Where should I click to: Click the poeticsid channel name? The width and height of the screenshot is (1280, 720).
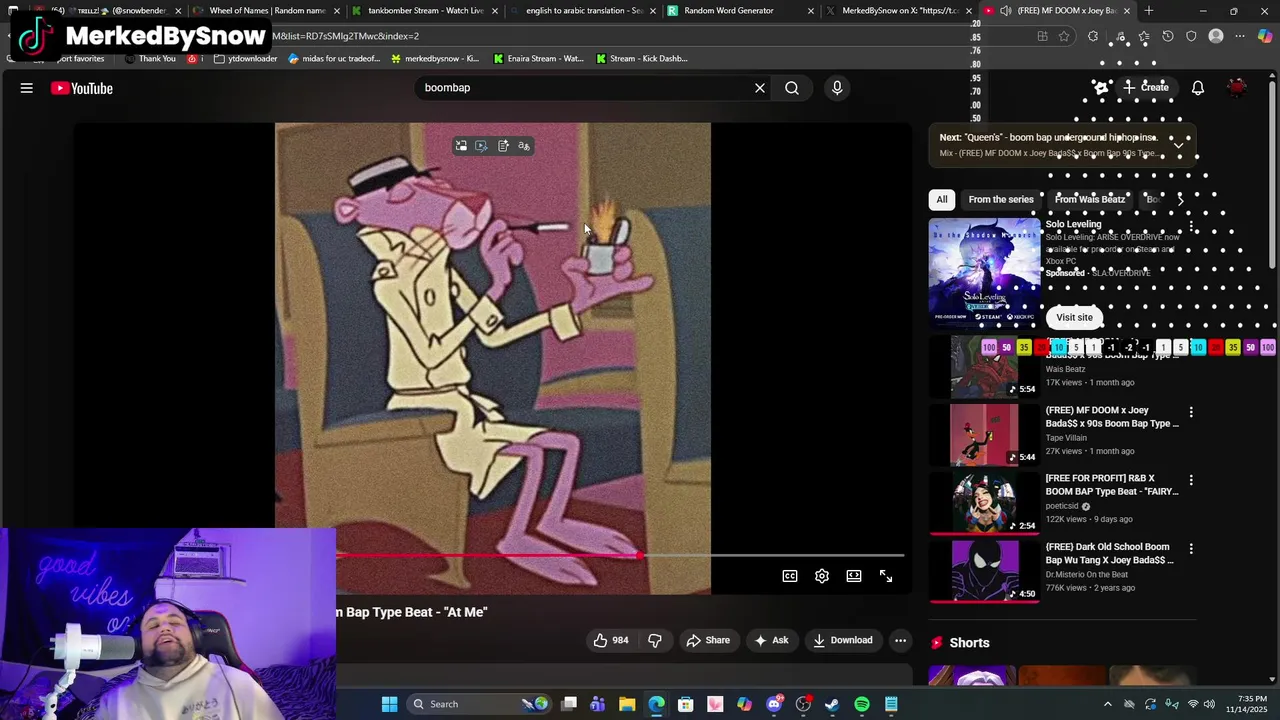[1062, 506]
